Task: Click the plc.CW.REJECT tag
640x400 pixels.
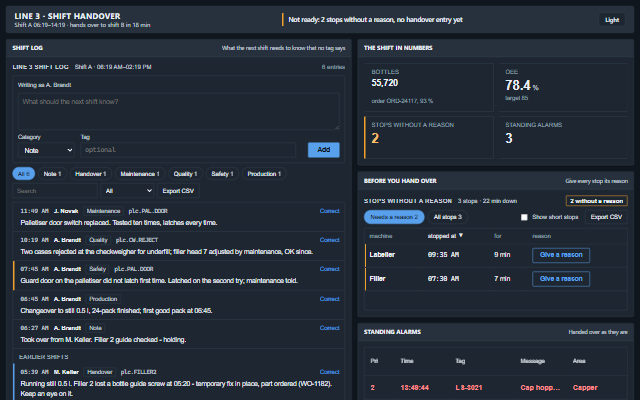Action: tap(137, 240)
